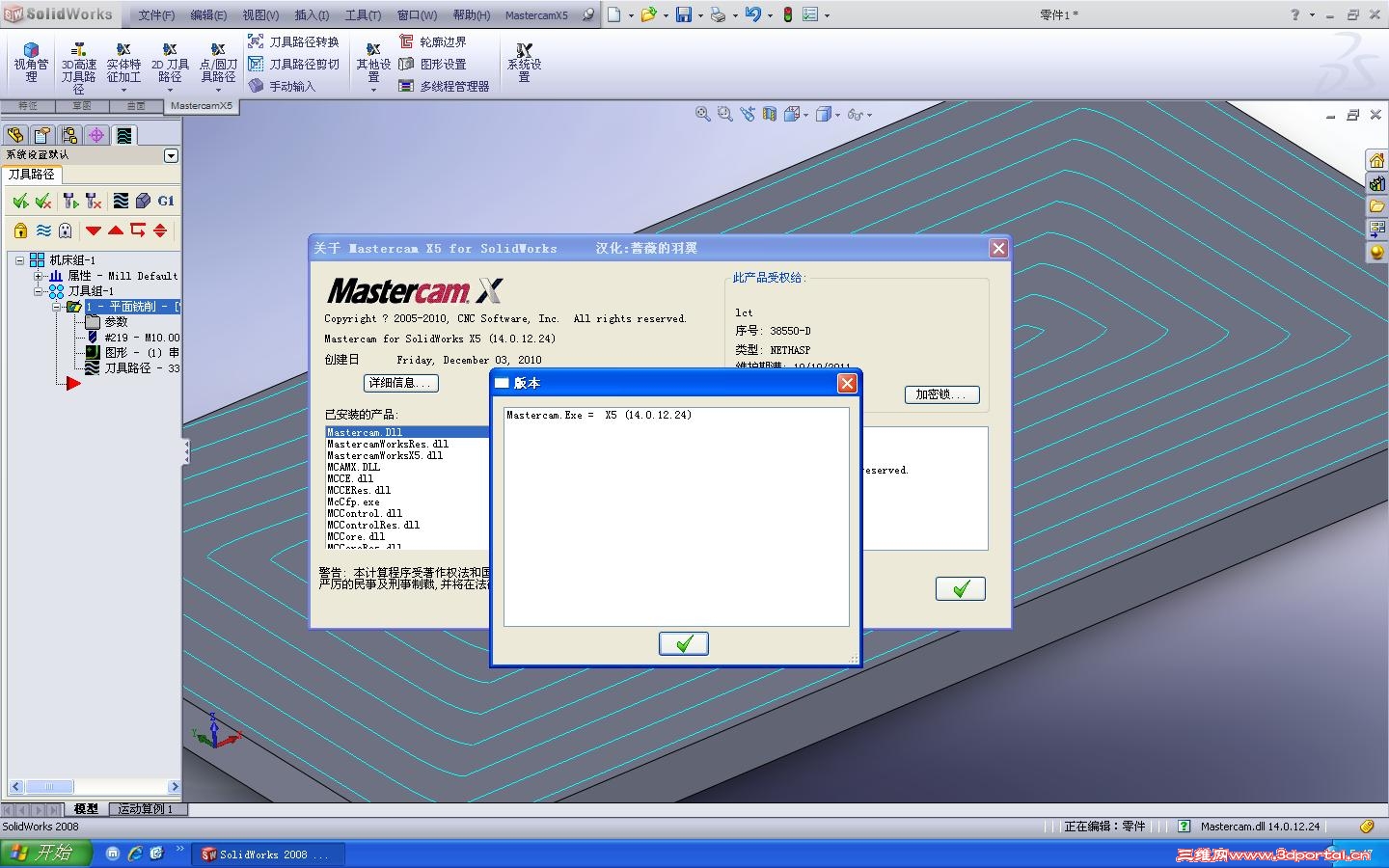Open the 工具(T) menu
The height and width of the screenshot is (868, 1389).
[x=363, y=15]
